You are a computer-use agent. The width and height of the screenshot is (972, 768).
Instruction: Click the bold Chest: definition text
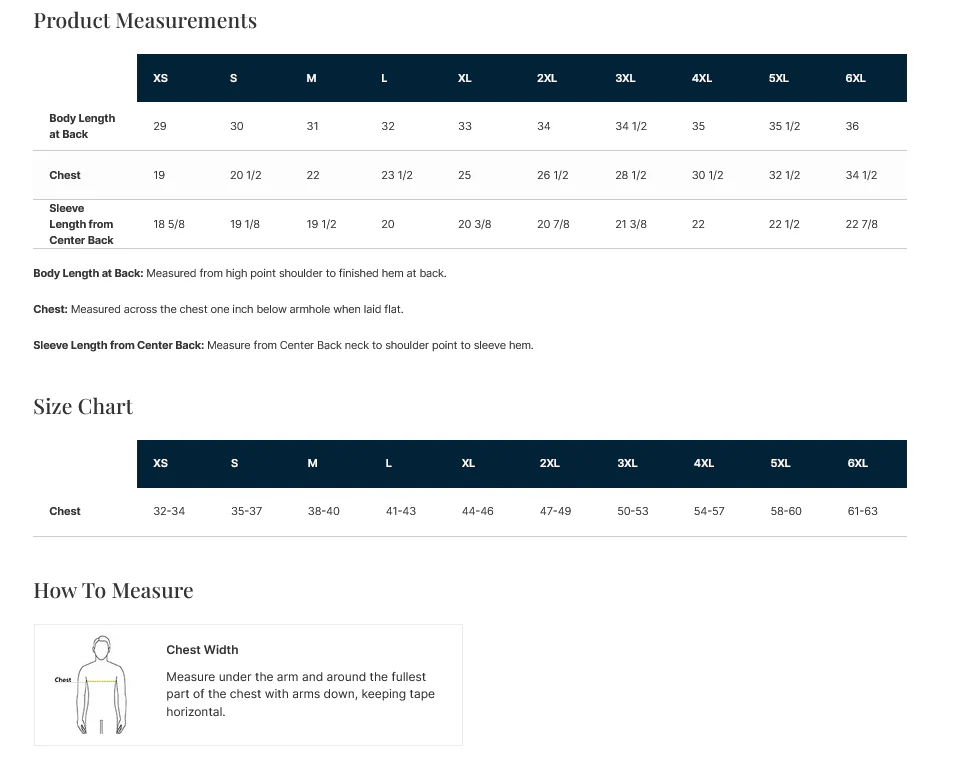pos(50,309)
